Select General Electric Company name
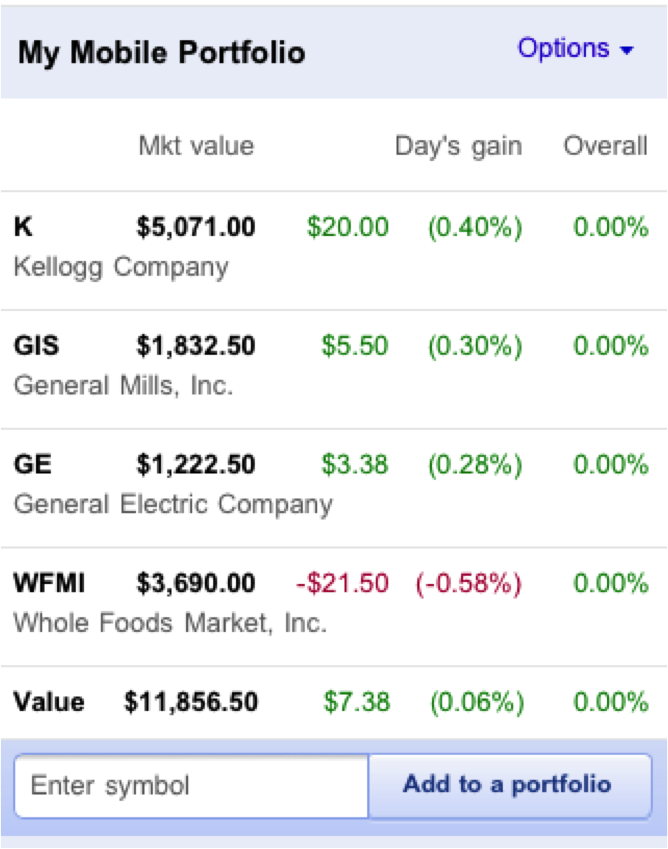Image resolution: width=668 pixels, height=849 pixels. tap(173, 504)
